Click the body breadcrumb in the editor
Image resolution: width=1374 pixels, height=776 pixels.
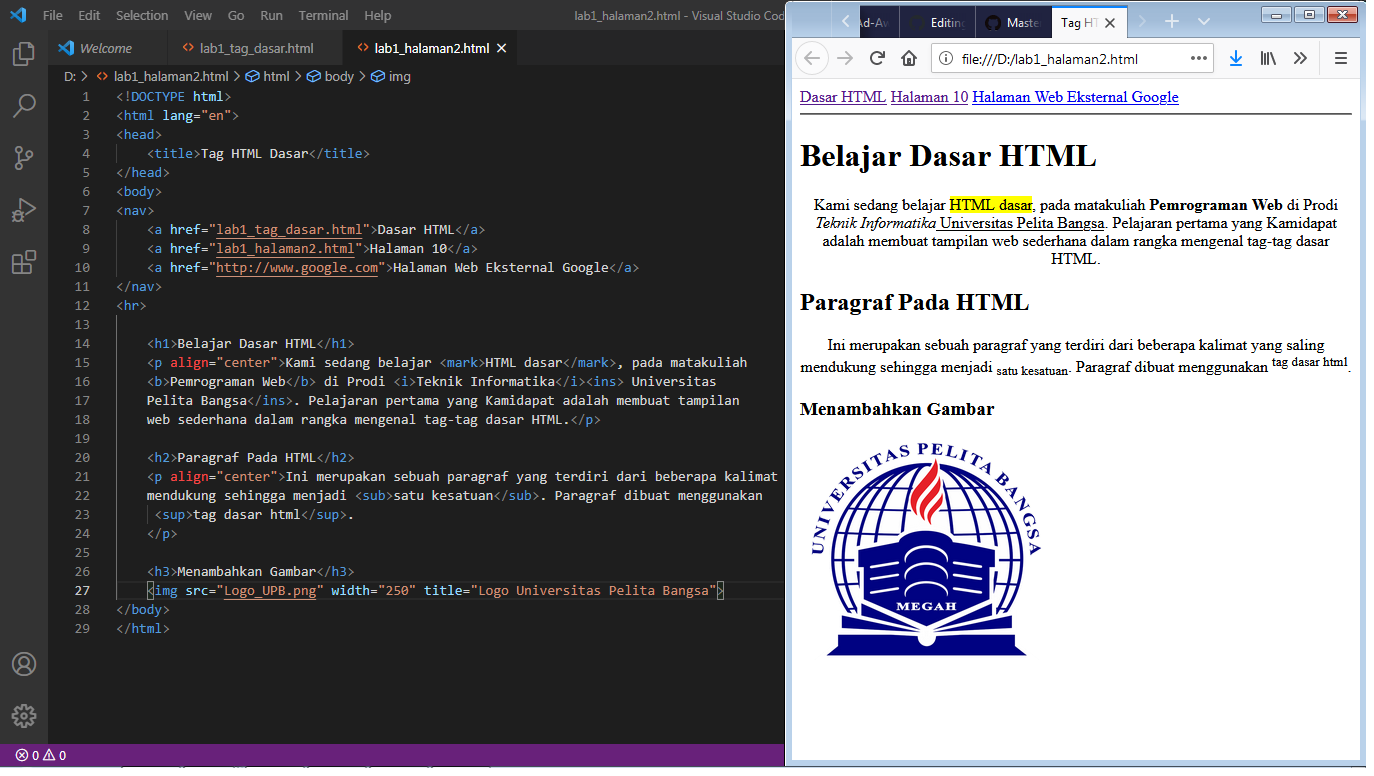(330, 76)
